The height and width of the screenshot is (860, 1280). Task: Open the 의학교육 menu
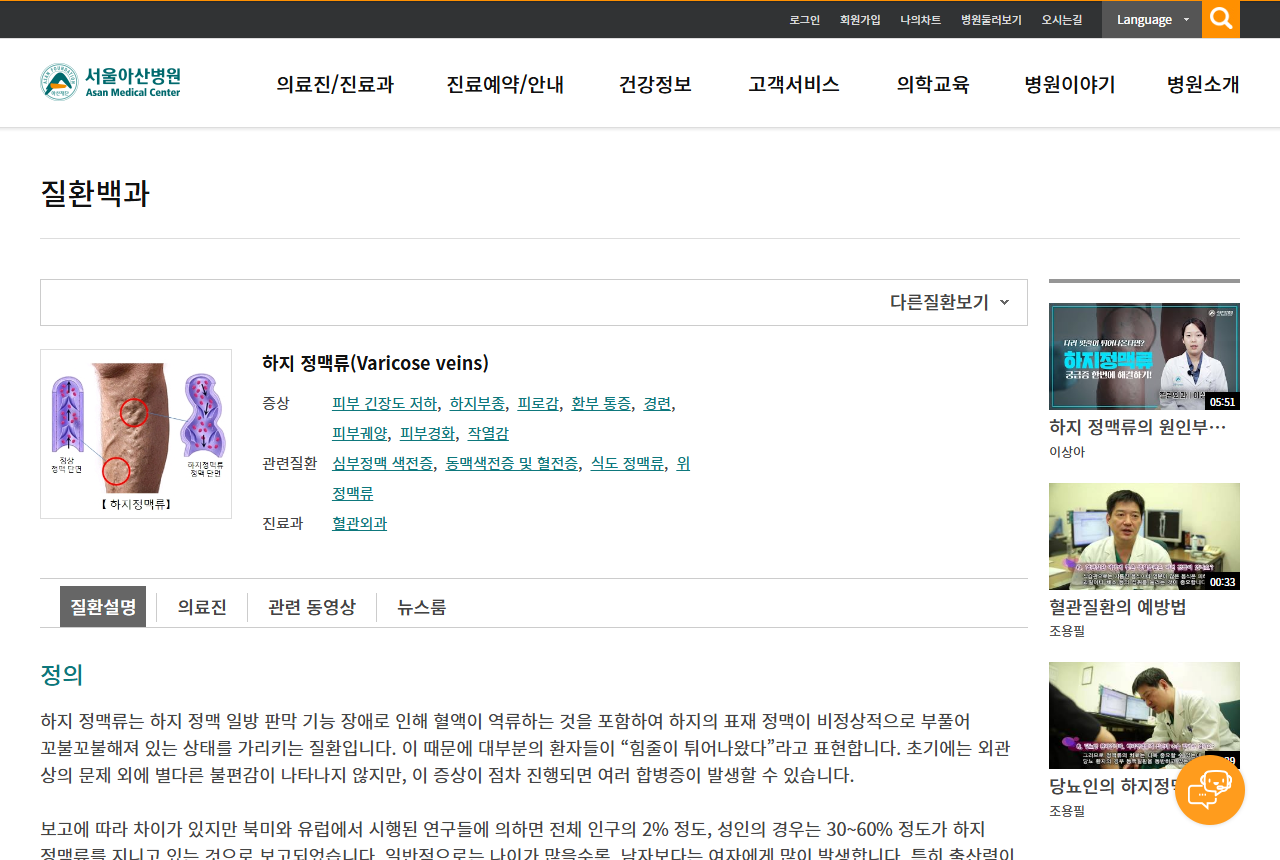coord(933,84)
